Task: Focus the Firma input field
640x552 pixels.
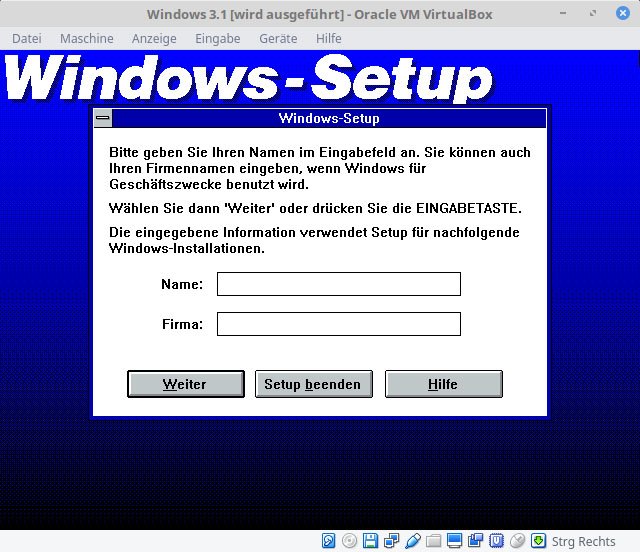Action: pos(339,324)
